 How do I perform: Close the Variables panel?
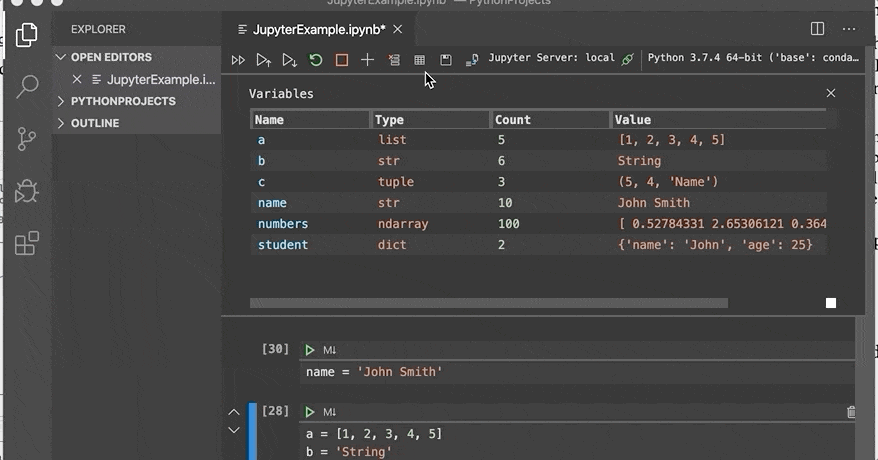[x=831, y=93]
